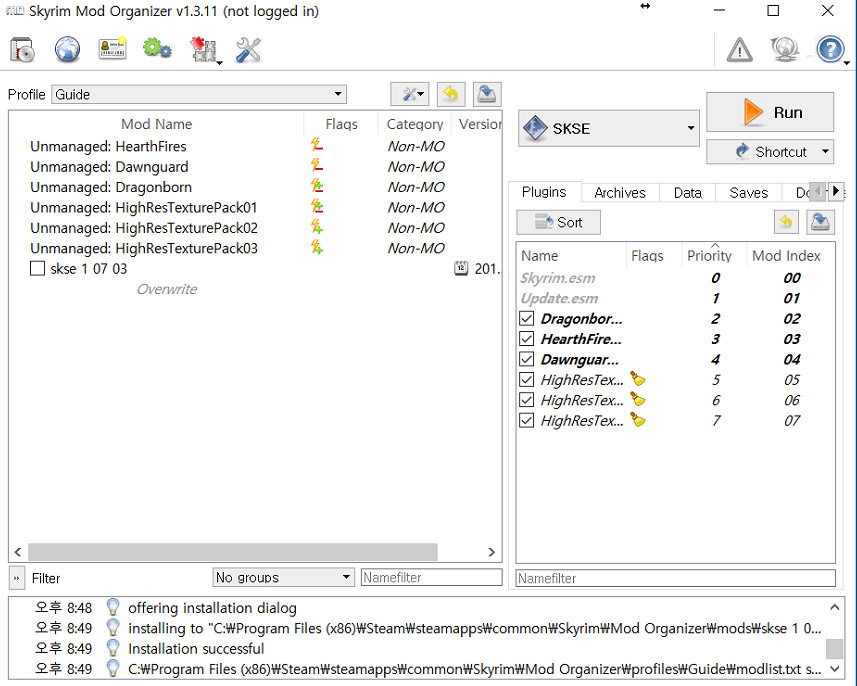857x686 pixels.
Task: Click the HighResTexturePack03 conflict flag icon
Action: (x=316, y=247)
